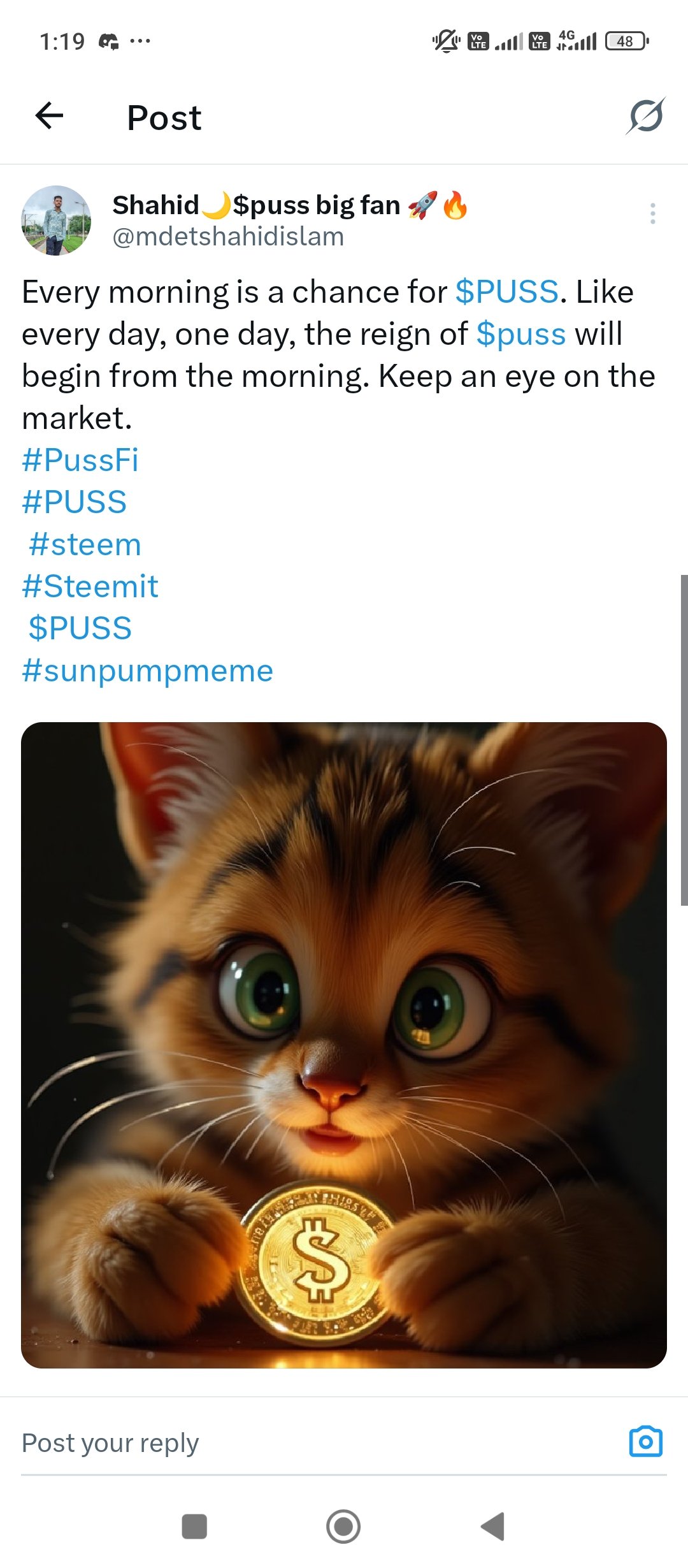688x1568 pixels.
Task: Tap the Android home circle button
Action: pyautogui.click(x=343, y=1527)
